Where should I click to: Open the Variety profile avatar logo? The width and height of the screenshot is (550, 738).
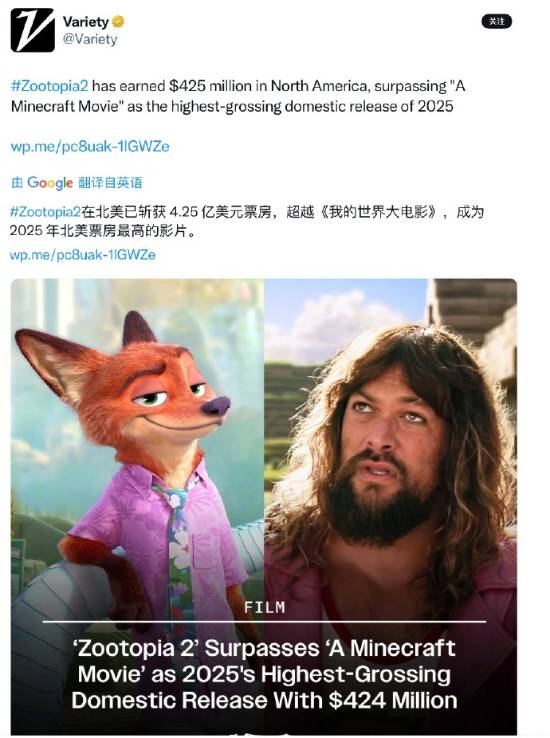point(32,30)
